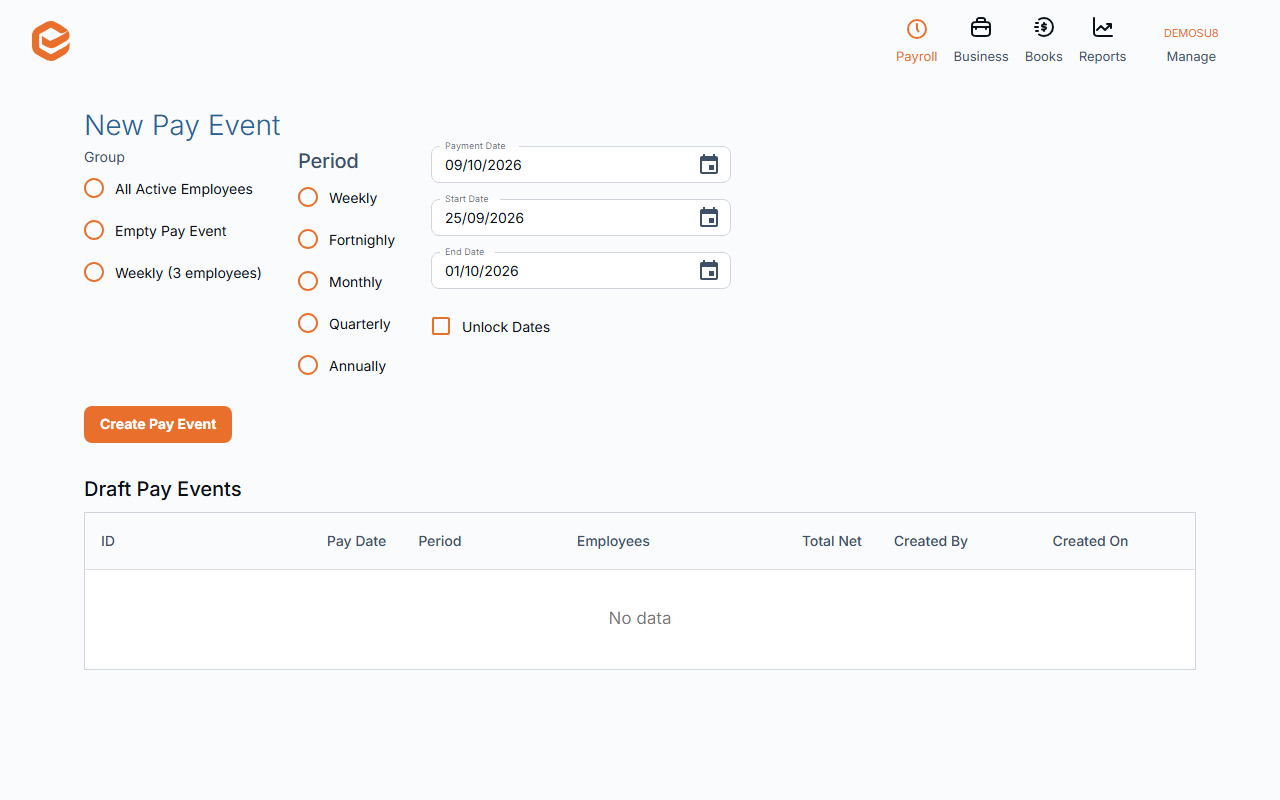This screenshot has width=1280, height=800.
Task: Open End Date calendar picker
Action: [709, 271]
